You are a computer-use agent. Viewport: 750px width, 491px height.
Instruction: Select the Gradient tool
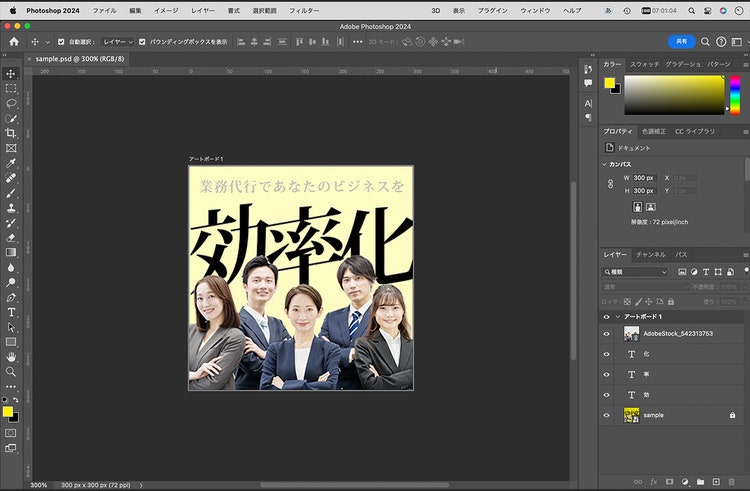(11, 252)
